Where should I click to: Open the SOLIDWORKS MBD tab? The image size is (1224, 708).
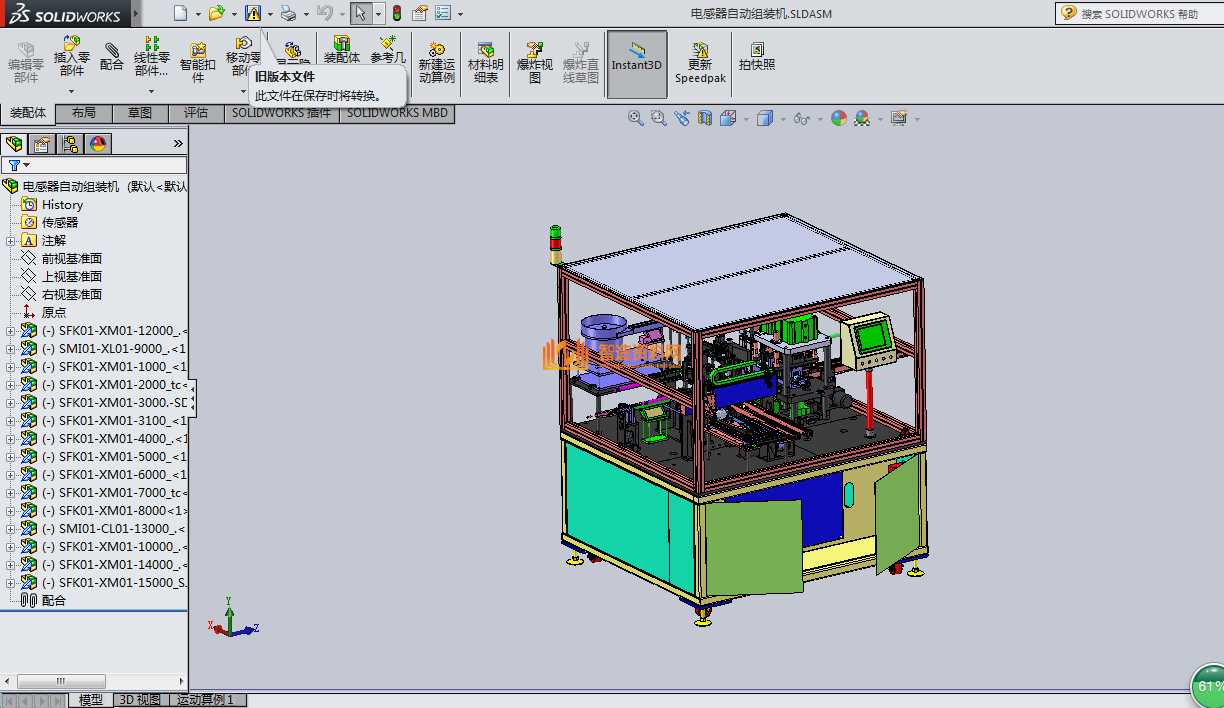[397, 114]
